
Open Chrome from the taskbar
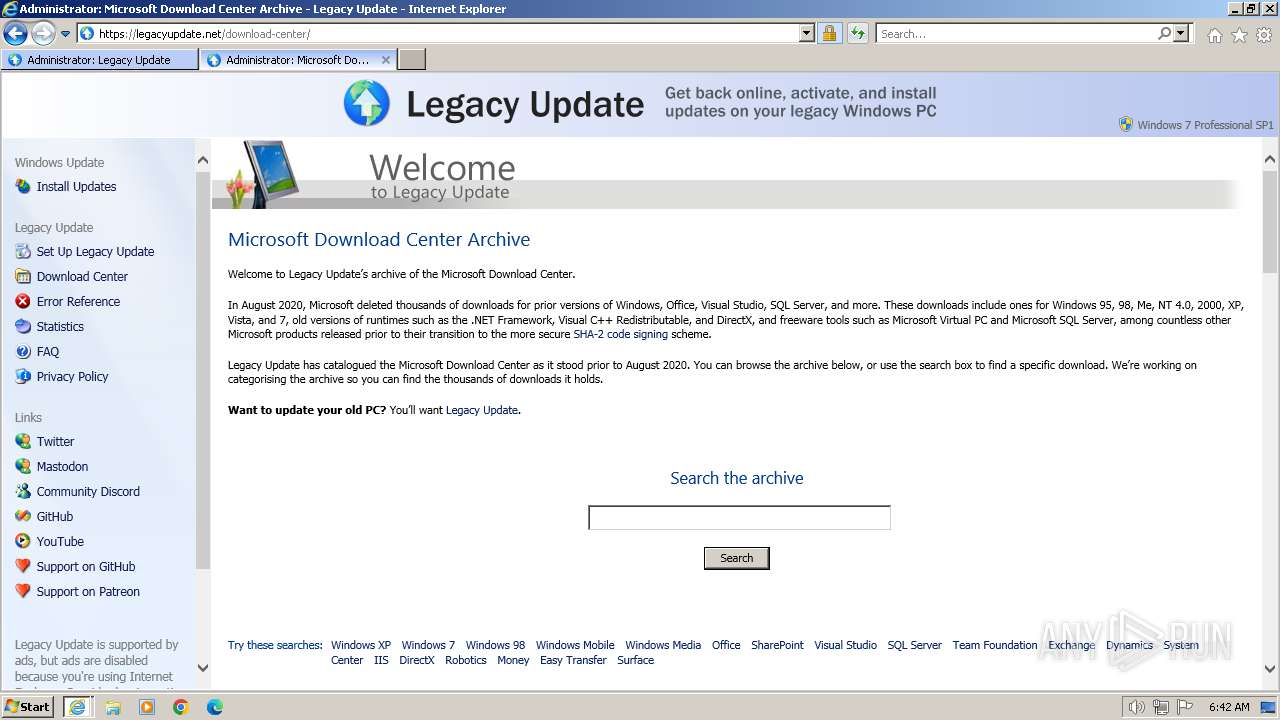click(181, 707)
